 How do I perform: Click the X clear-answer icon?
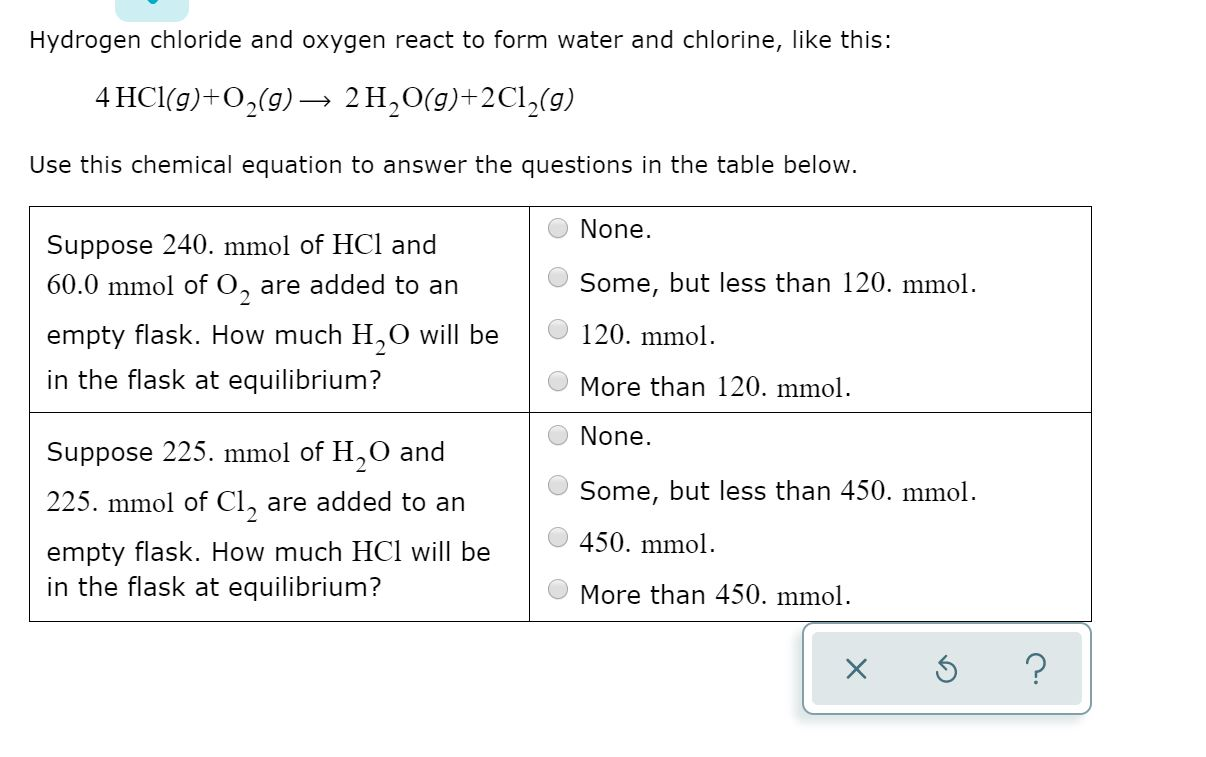click(854, 671)
